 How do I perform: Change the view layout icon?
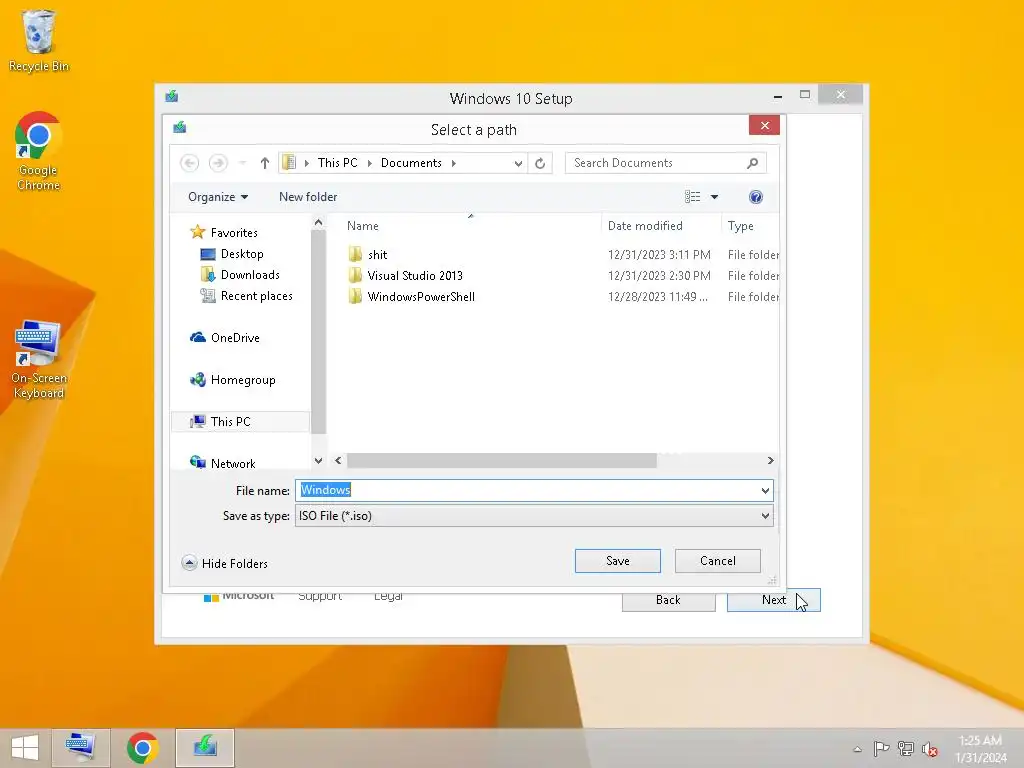[x=692, y=197]
